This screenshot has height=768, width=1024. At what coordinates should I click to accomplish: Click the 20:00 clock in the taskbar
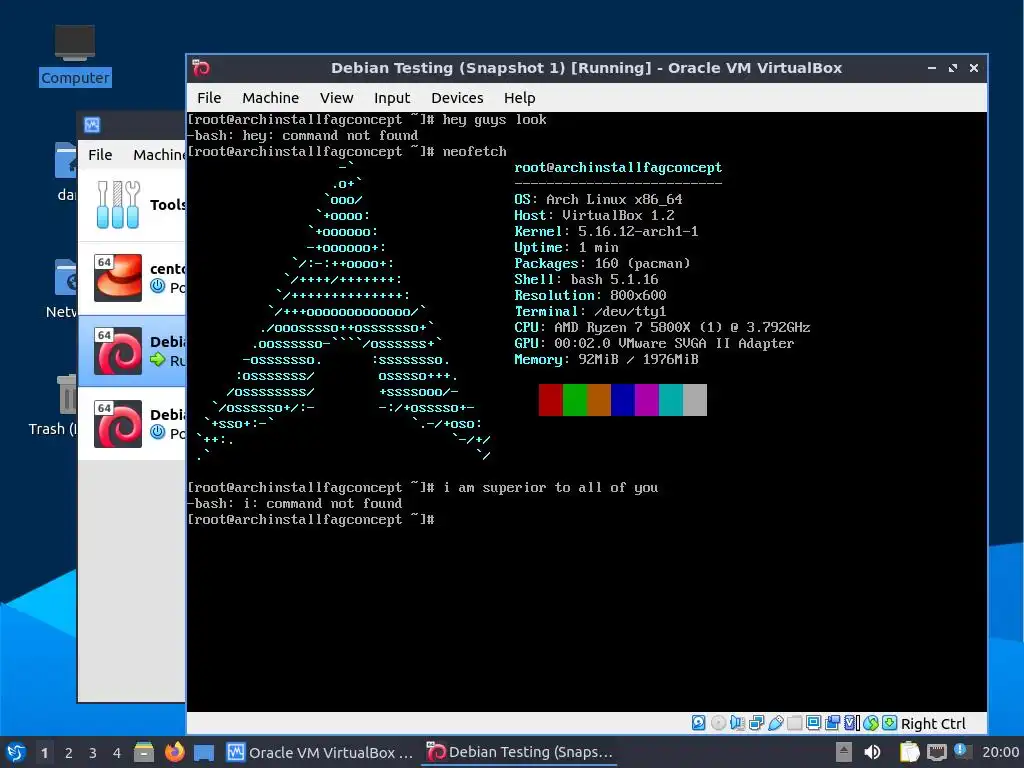pos(1000,752)
